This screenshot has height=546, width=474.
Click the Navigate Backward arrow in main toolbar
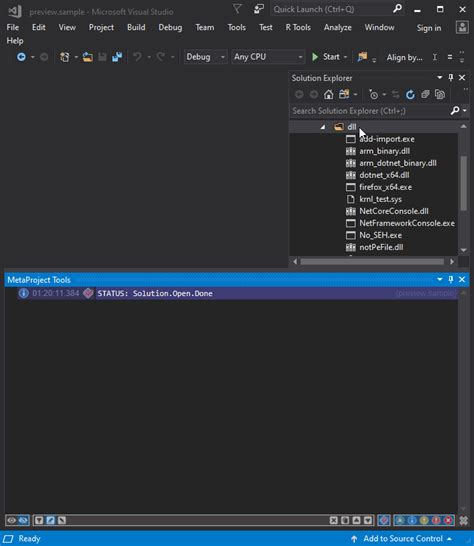click(x=21, y=57)
